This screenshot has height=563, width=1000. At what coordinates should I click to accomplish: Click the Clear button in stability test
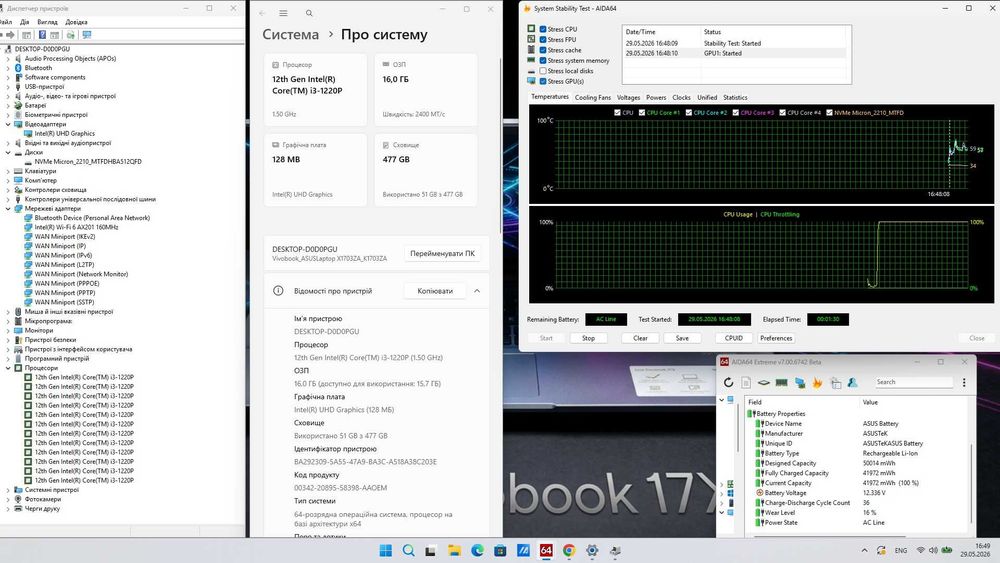pyautogui.click(x=640, y=338)
